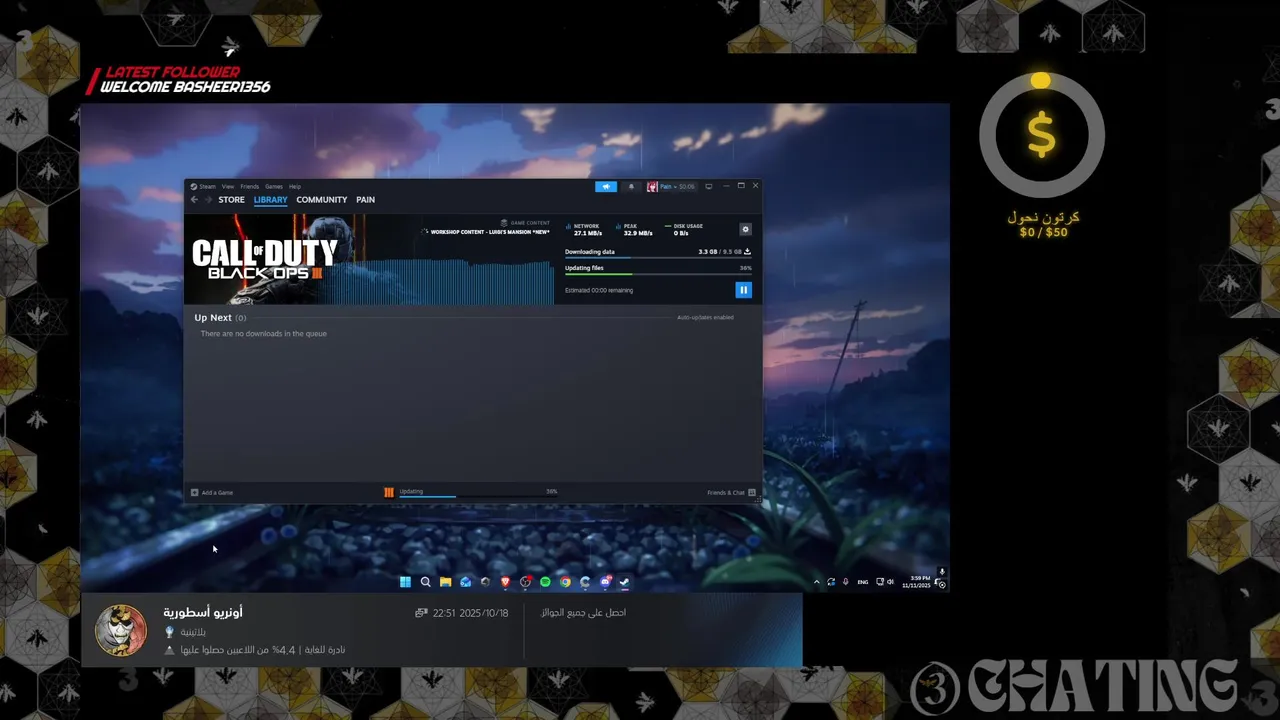
Task: Click the PEAK speed legend
Action: tap(636, 230)
